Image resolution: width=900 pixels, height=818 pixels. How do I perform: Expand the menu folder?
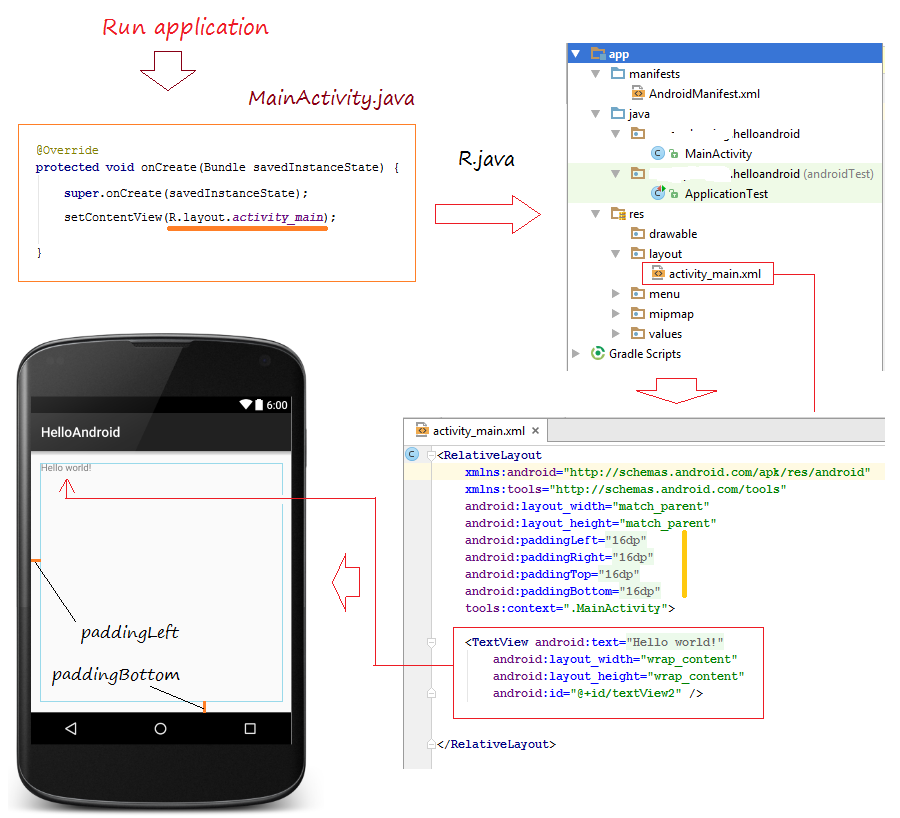pos(615,294)
